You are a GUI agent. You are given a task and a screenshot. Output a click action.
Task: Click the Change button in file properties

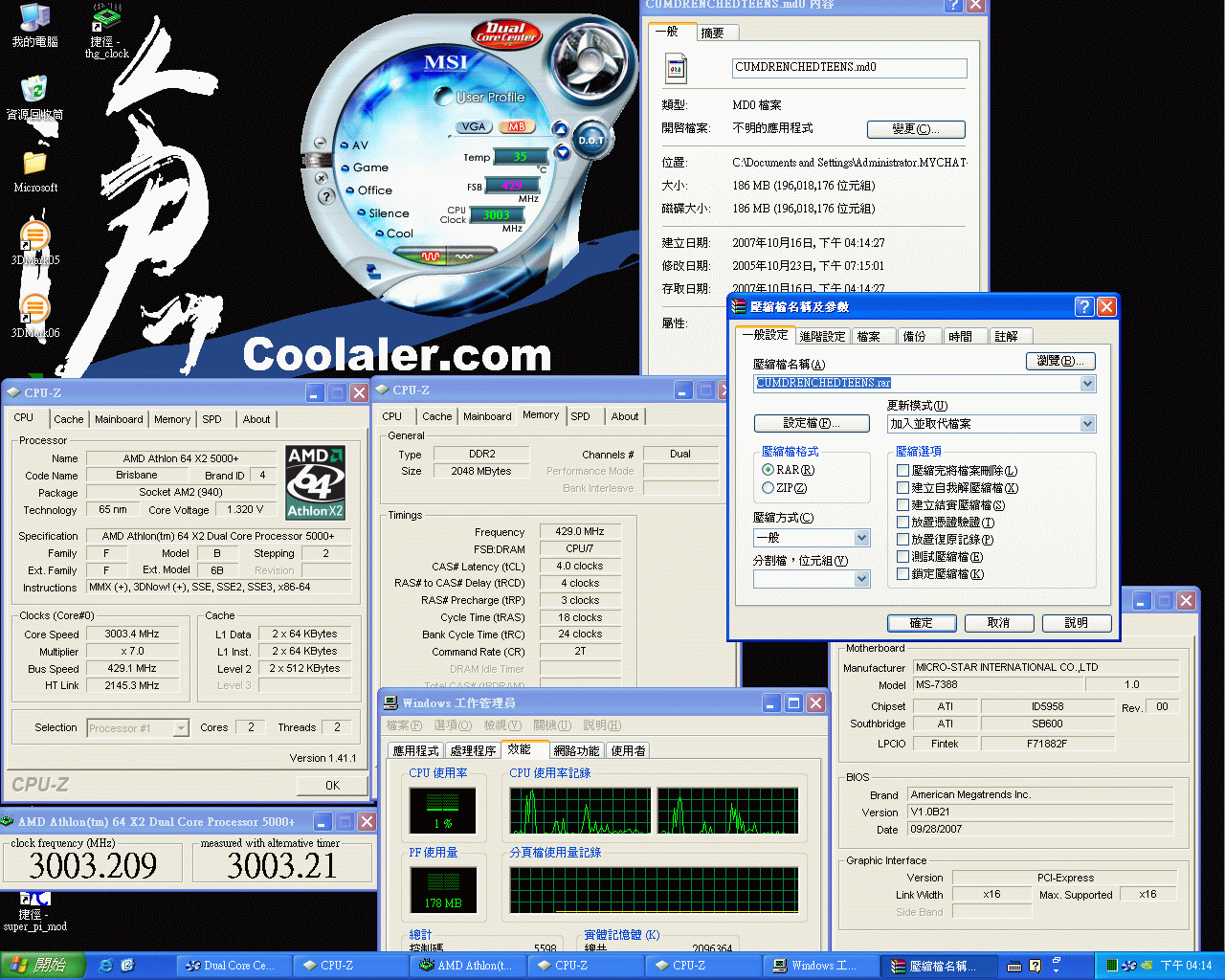pos(916,129)
